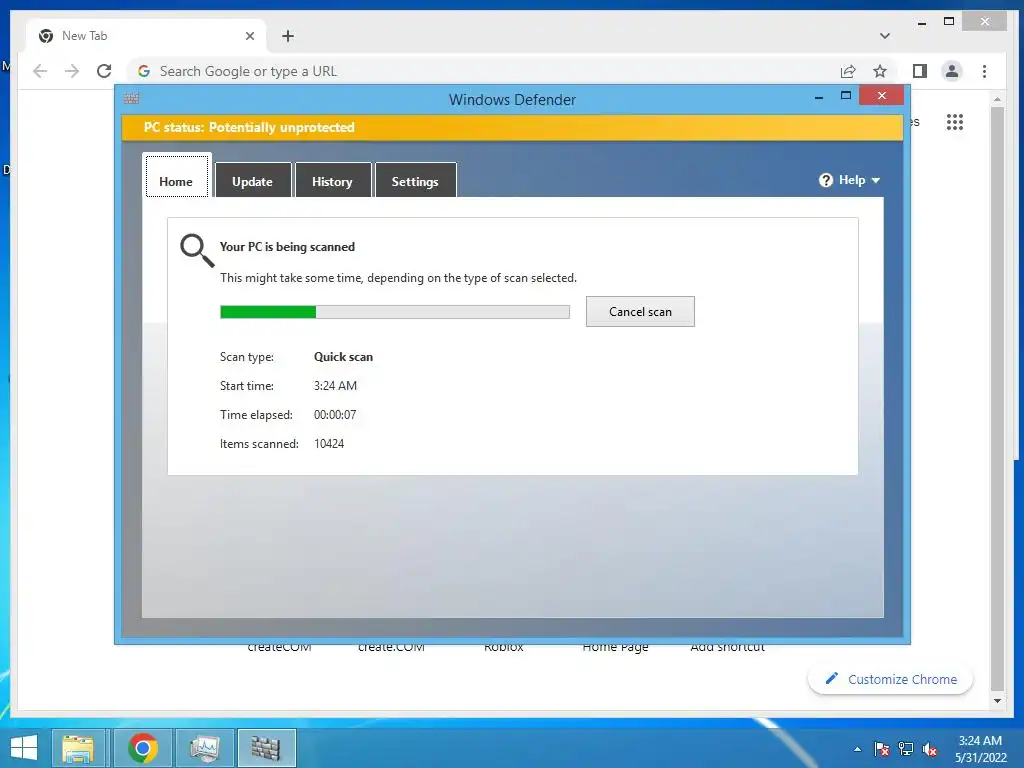Click the time elapsed value 00:00:07
Viewport: 1024px width, 768px height.
tap(335, 415)
